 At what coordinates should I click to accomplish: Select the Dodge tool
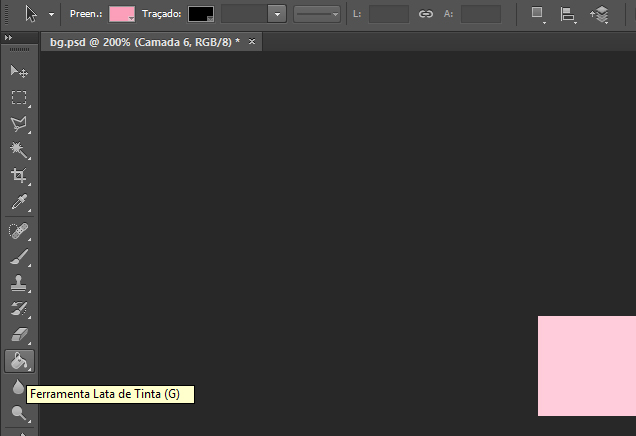point(19,413)
